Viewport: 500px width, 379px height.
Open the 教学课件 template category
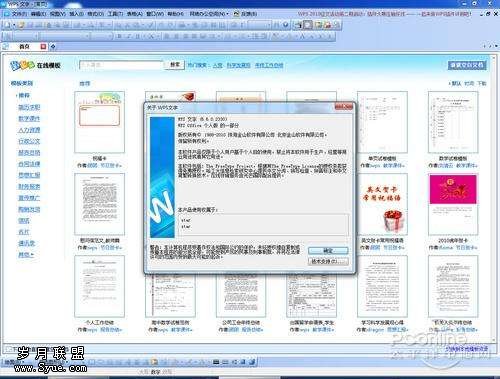pyautogui.click(x=29, y=118)
